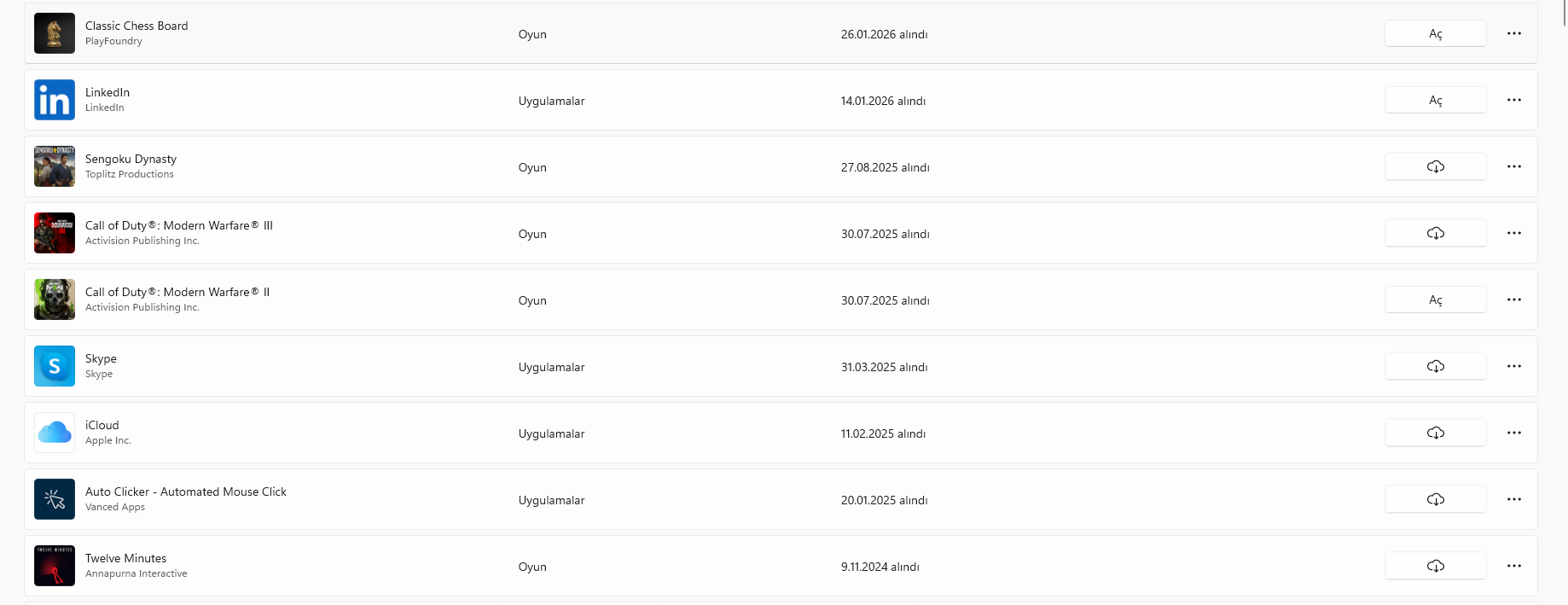Open more options for Classic Chess Board
The height and width of the screenshot is (605, 1568).
1514,33
